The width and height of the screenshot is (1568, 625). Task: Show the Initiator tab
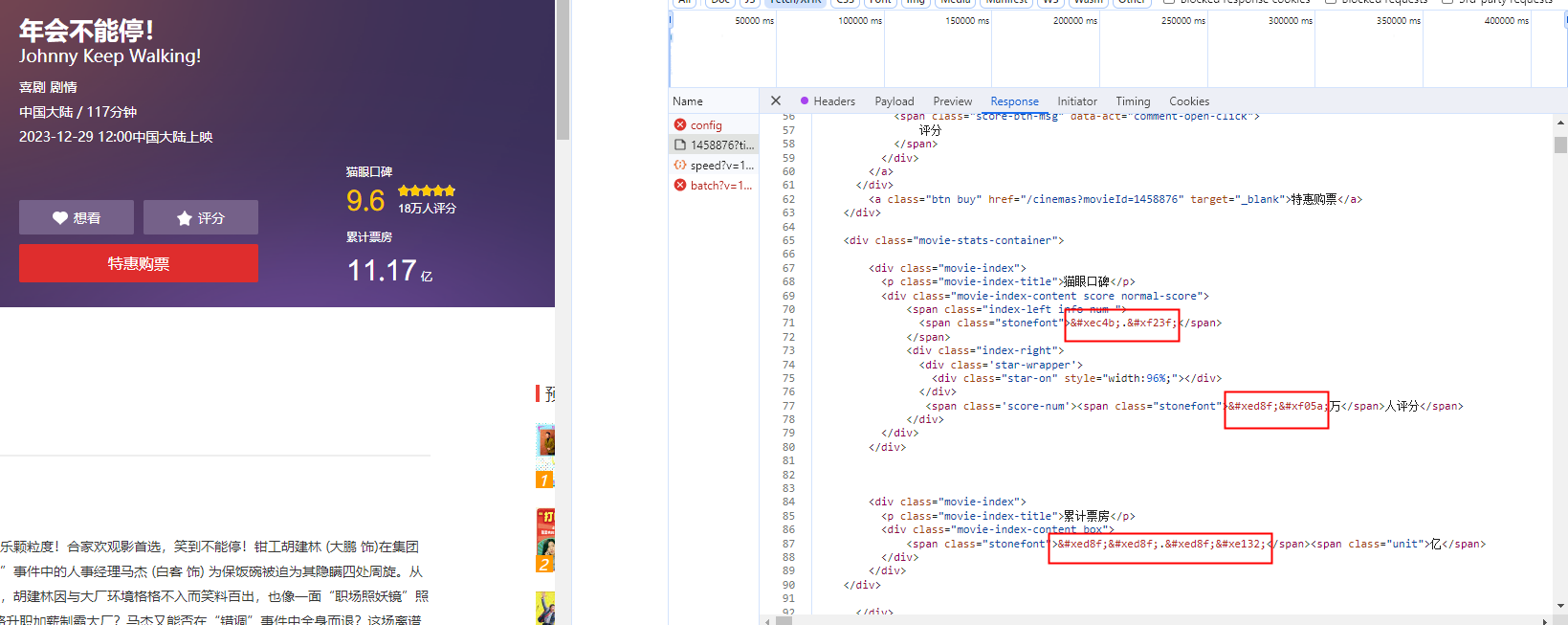click(1076, 101)
